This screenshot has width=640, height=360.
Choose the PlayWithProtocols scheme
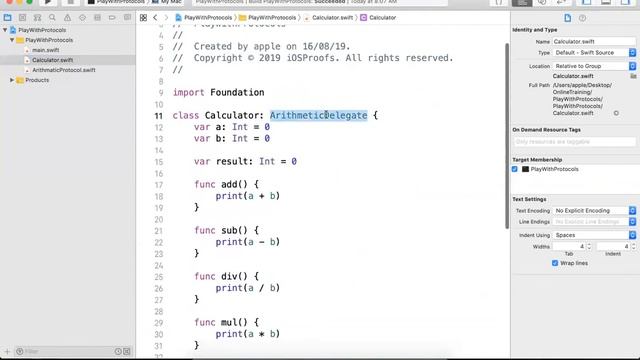point(116,2)
